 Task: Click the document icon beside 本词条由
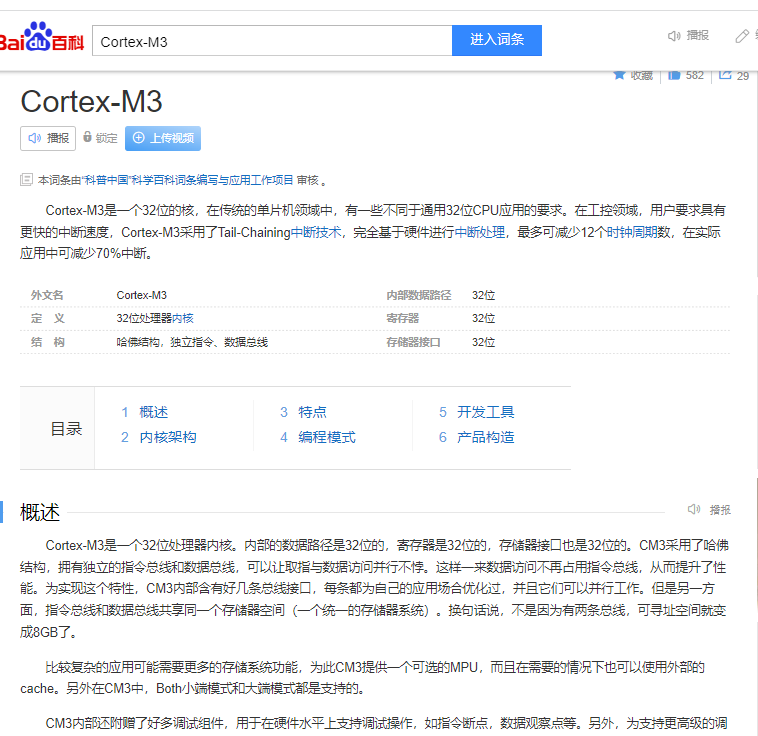coord(26,180)
